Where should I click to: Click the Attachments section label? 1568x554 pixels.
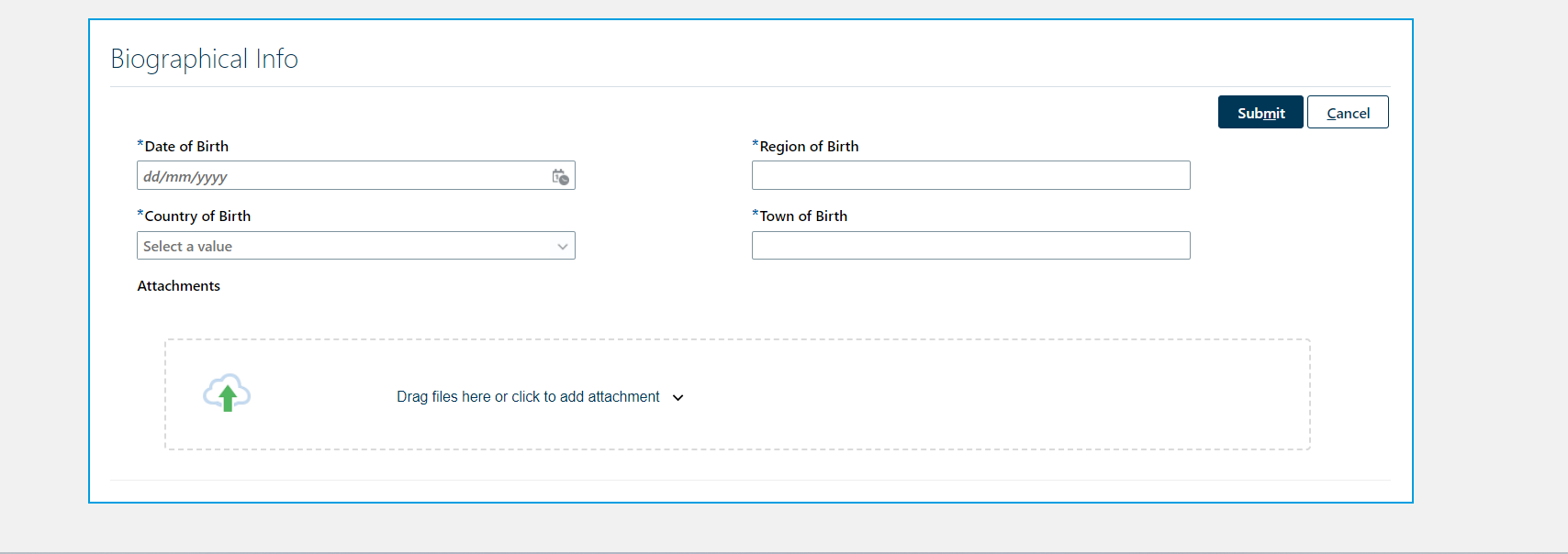click(x=179, y=285)
